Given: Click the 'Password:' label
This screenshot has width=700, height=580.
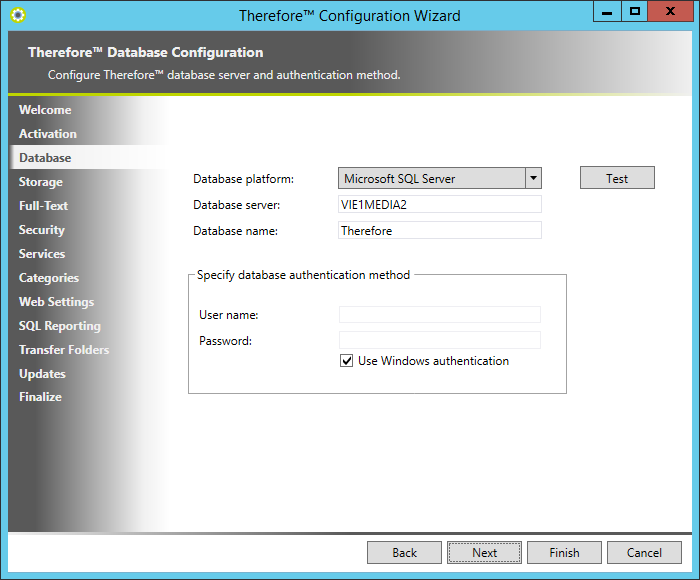Looking at the screenshot, I should click(225, 341).
